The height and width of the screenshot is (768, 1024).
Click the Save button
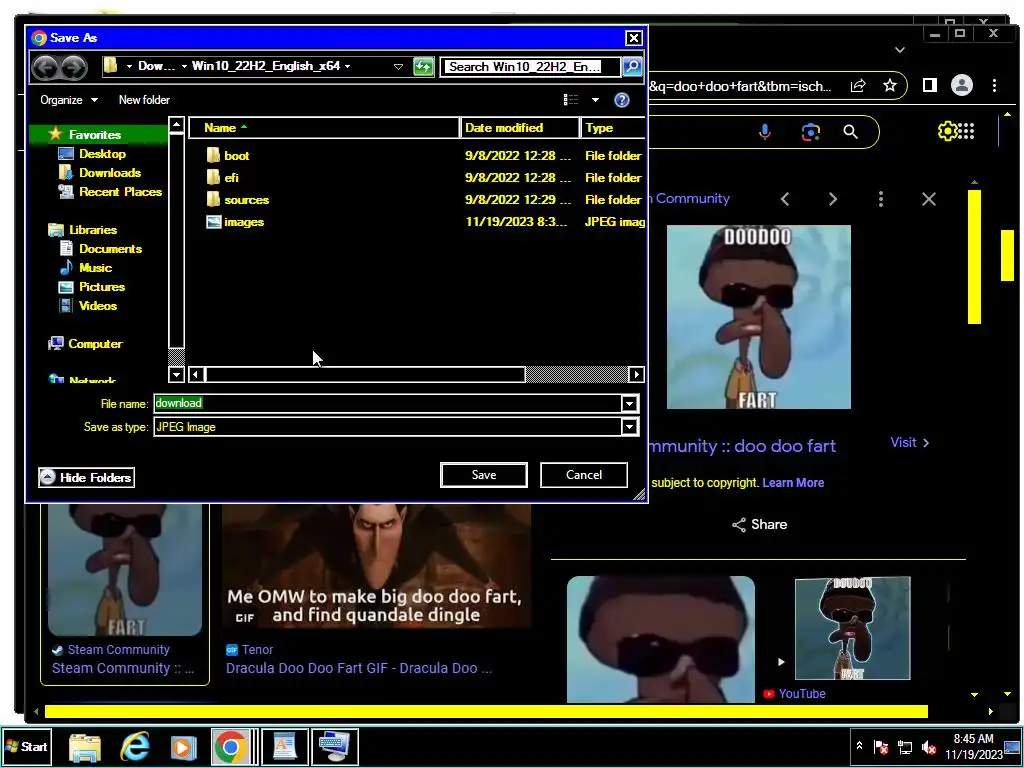484,475
